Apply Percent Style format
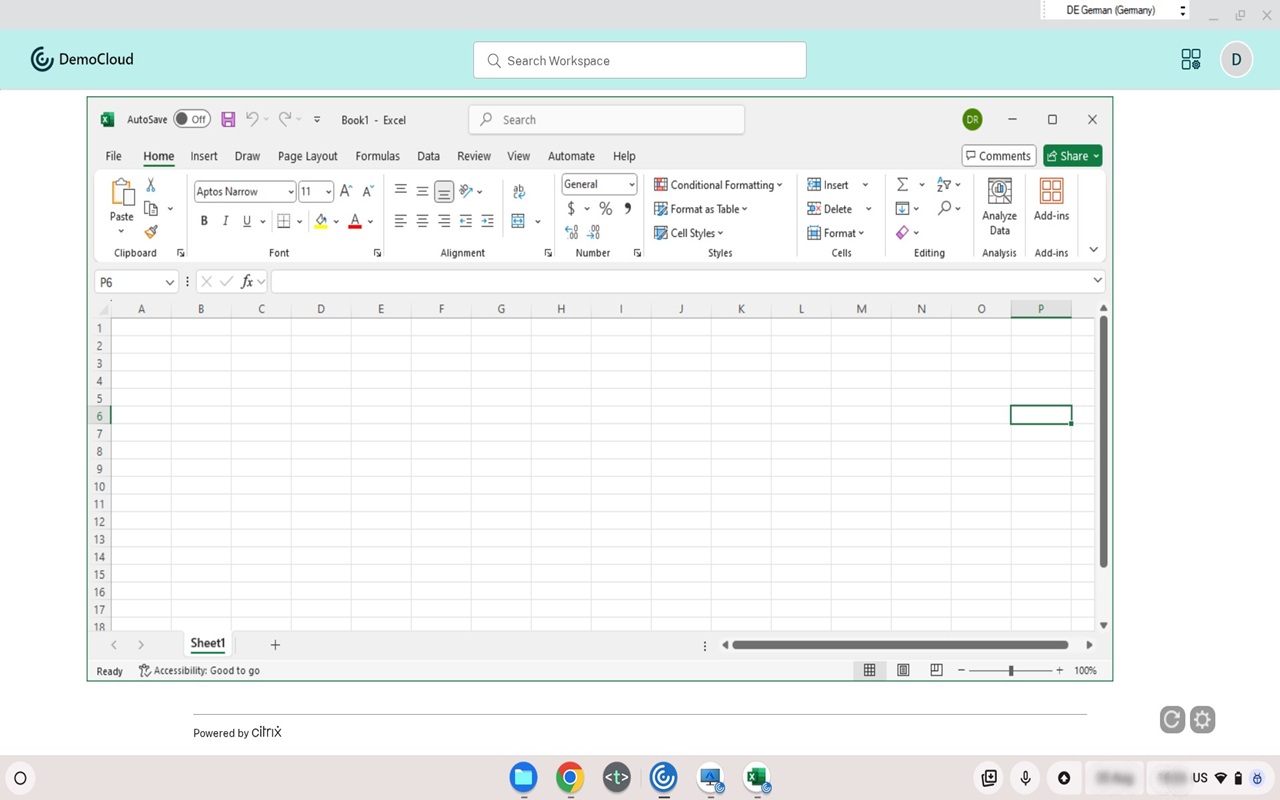1280x800 pixels. click(x=605, y=209)
